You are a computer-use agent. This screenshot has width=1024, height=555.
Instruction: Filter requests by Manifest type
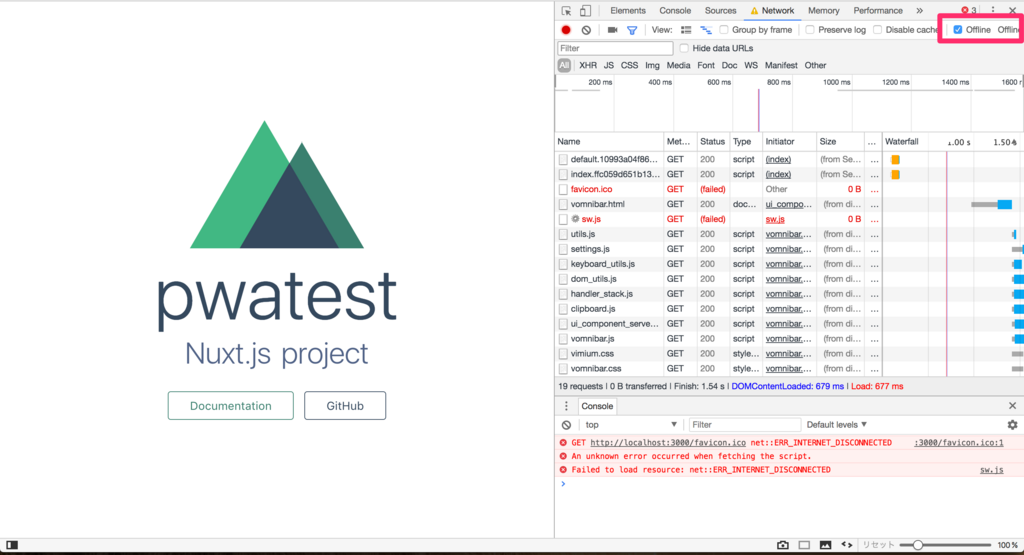click(x=781, y=65)
